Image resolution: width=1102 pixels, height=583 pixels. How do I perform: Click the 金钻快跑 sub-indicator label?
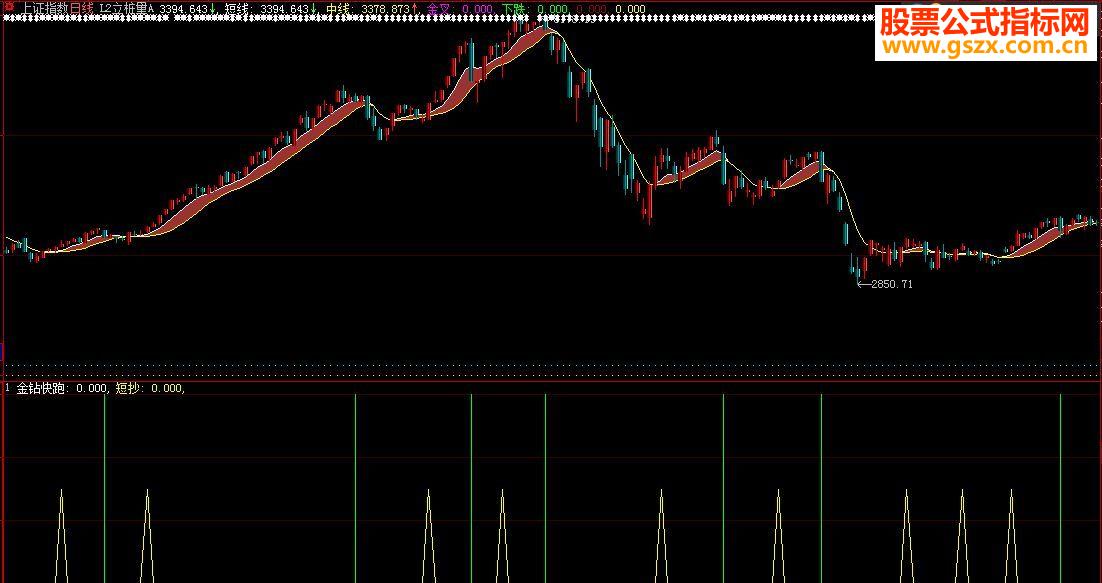[42, 388]
